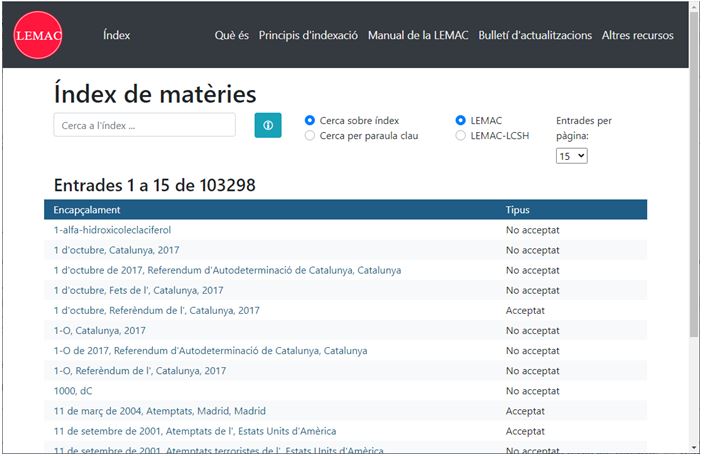Image resolution: width=704 pixels, height=457 pixels.
Task: Open entry 1 d'octubre, Catalunya, 2017
Action: (116, 250)
